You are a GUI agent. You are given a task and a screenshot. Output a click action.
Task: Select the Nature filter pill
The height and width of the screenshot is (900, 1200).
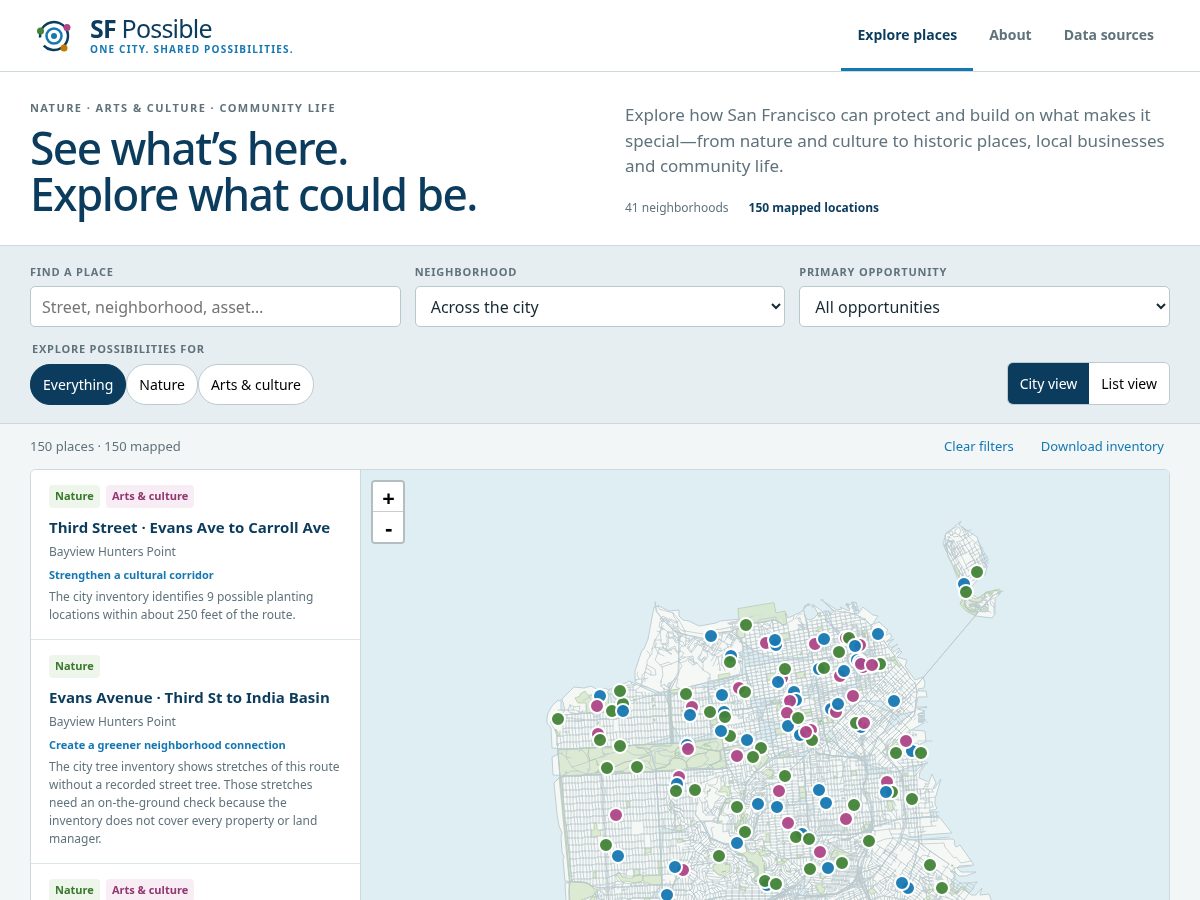(162, 385)
